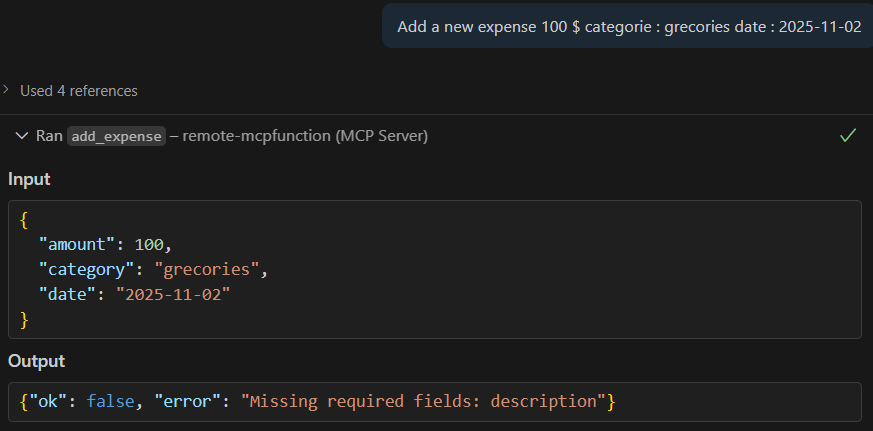Click the add_expense function name badge

click(x=116, y=136)
